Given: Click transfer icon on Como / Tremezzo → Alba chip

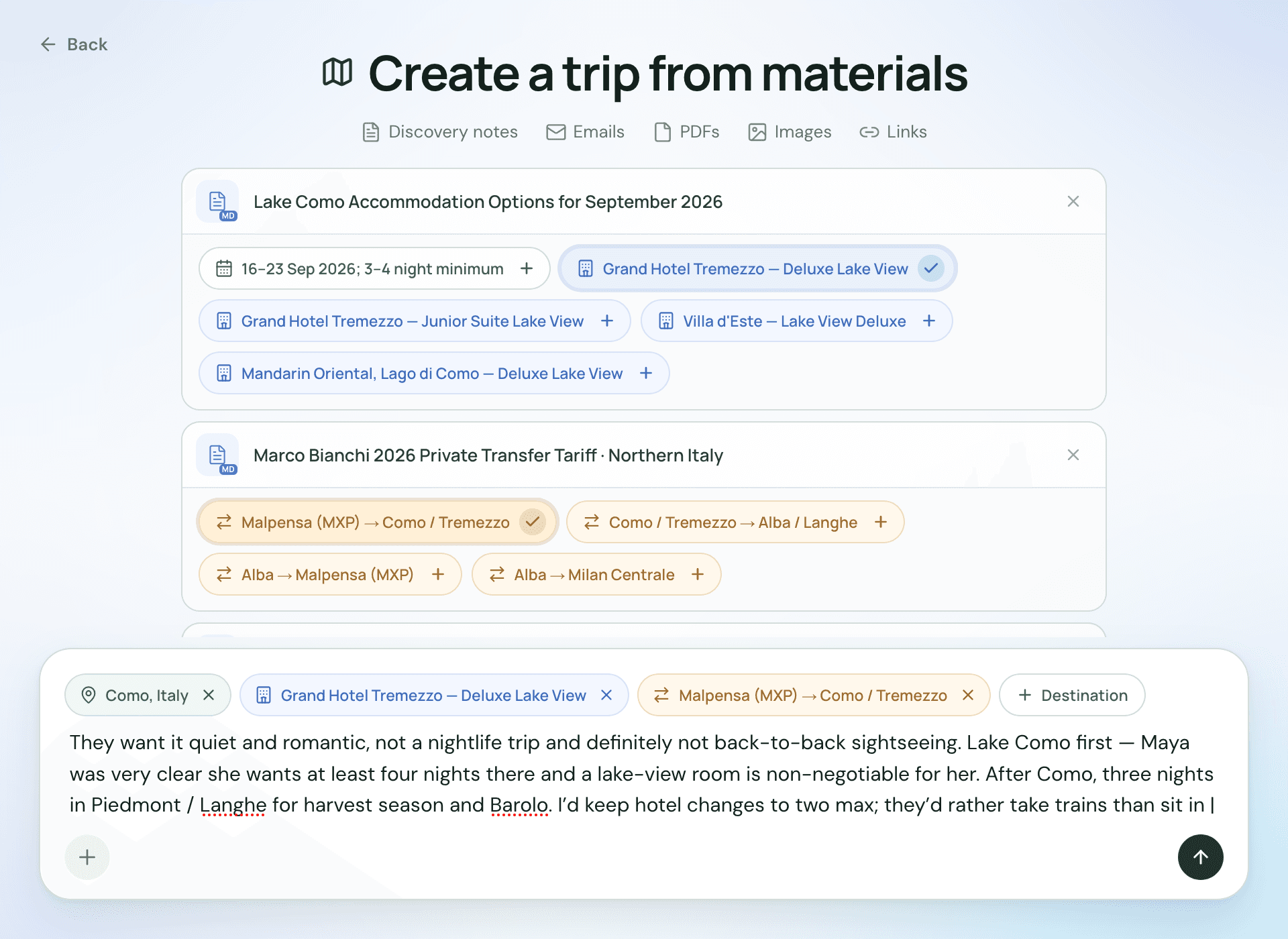Looking at the screenshot, I should click(592, 522).
